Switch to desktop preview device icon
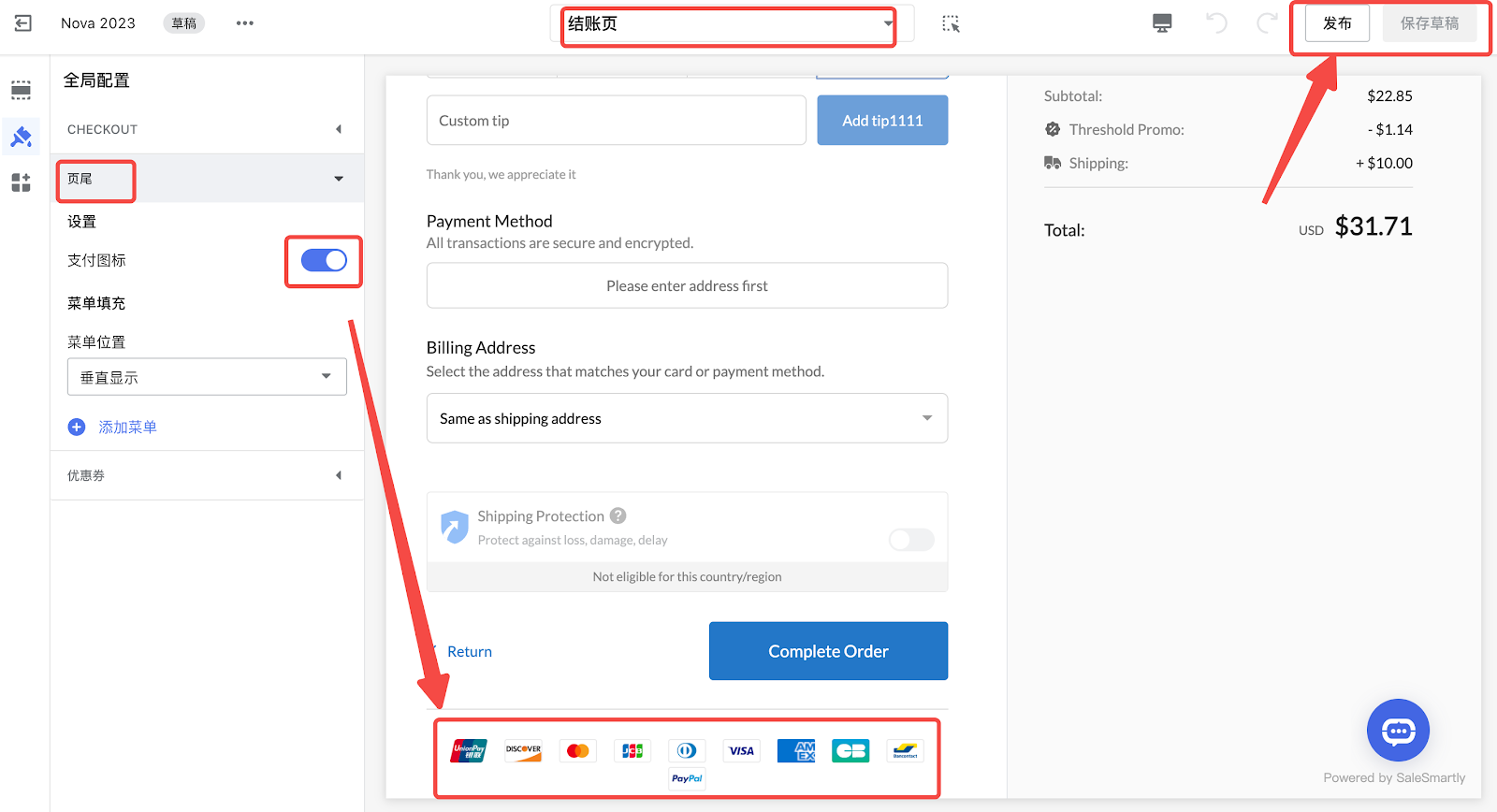The image size is (1497, 812). pyautogui.click(x=1162, y=23)
